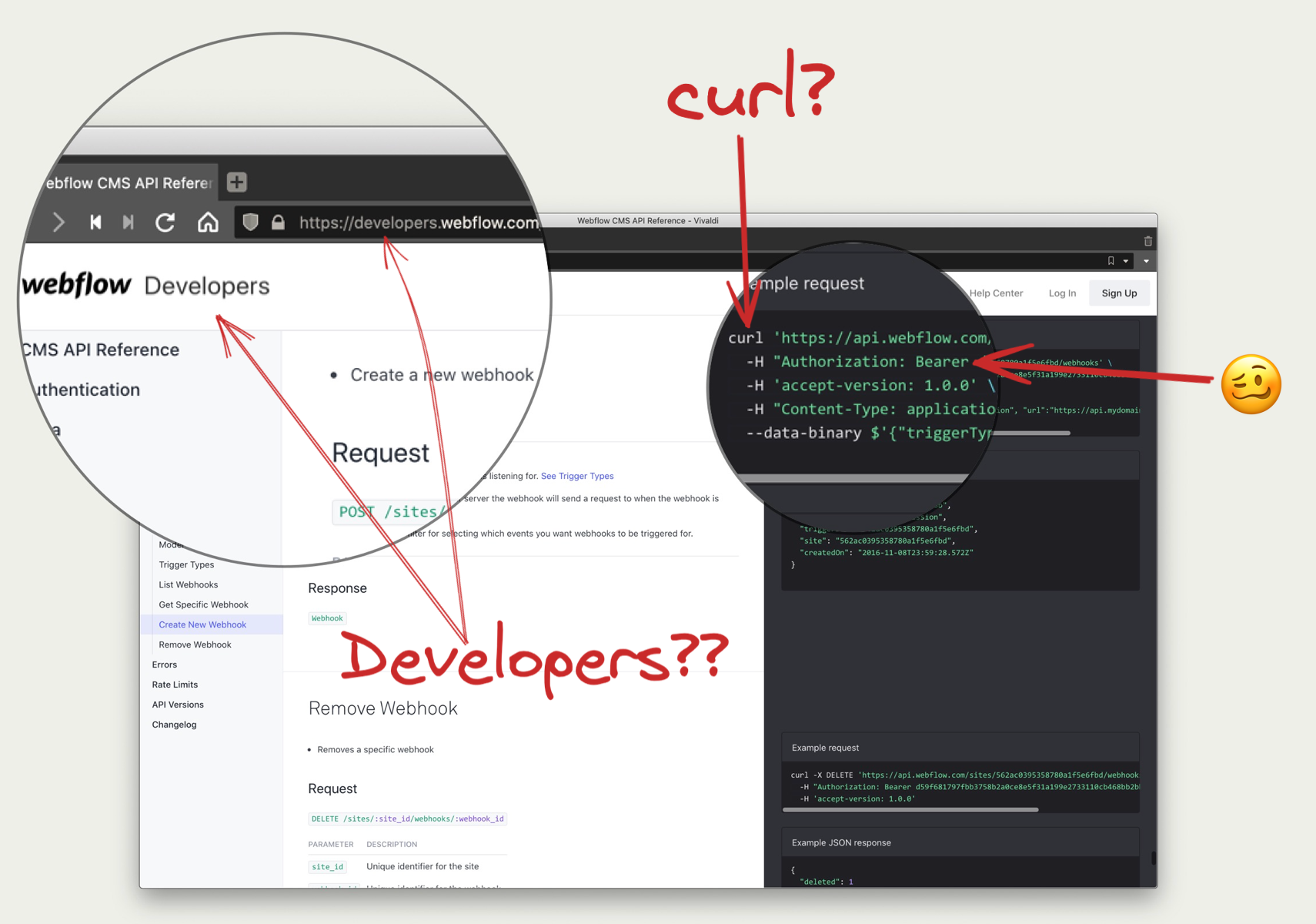Click the Example JSON response header
Screen dimensions: 1316x924
click(841, 843)
